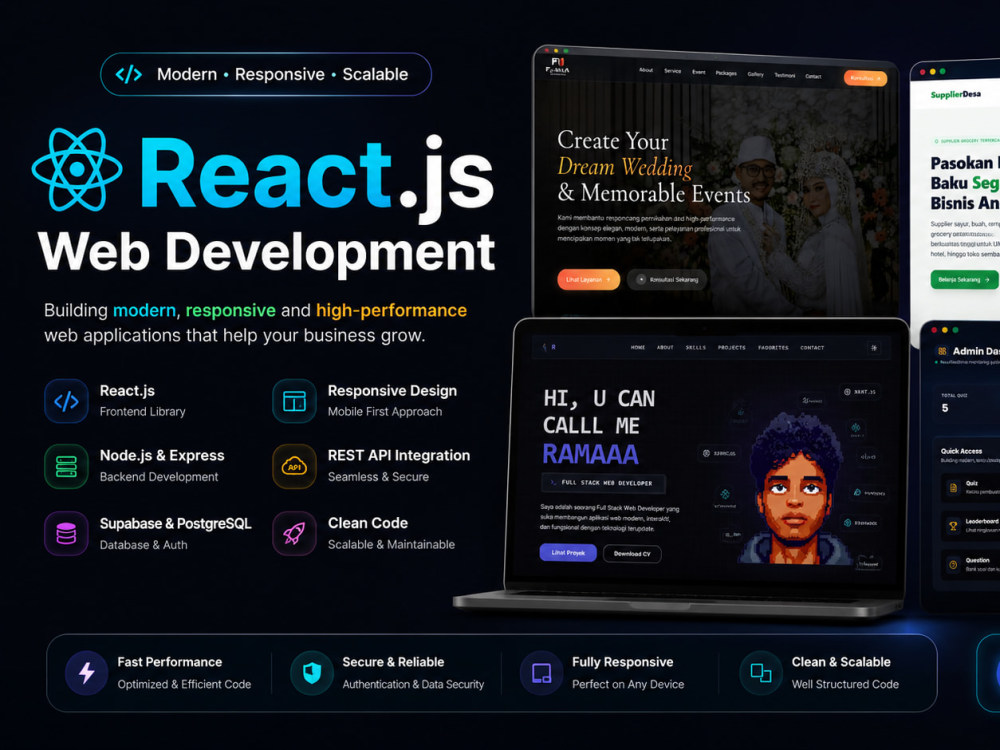Click the Scalable & Maintainable caption

(391, 545)
